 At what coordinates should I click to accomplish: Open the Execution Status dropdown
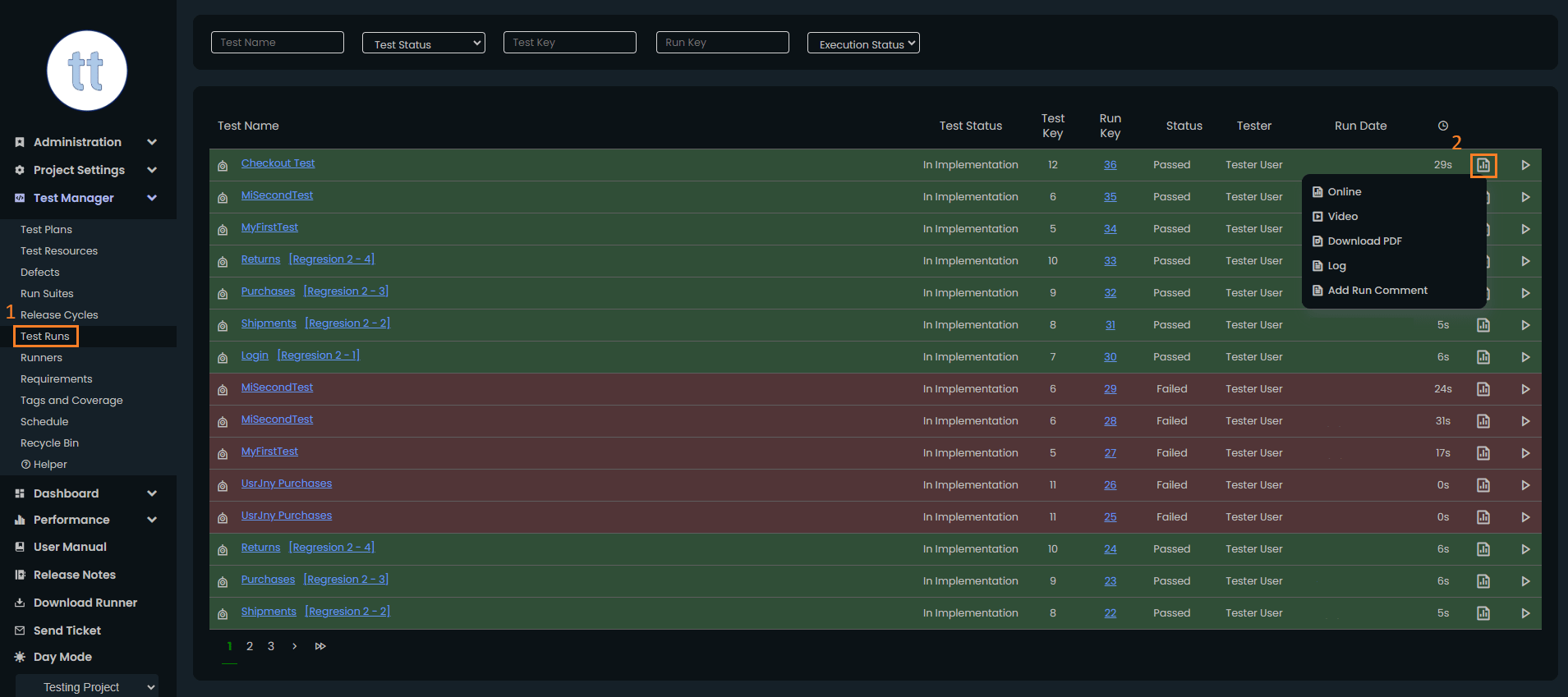862,44
